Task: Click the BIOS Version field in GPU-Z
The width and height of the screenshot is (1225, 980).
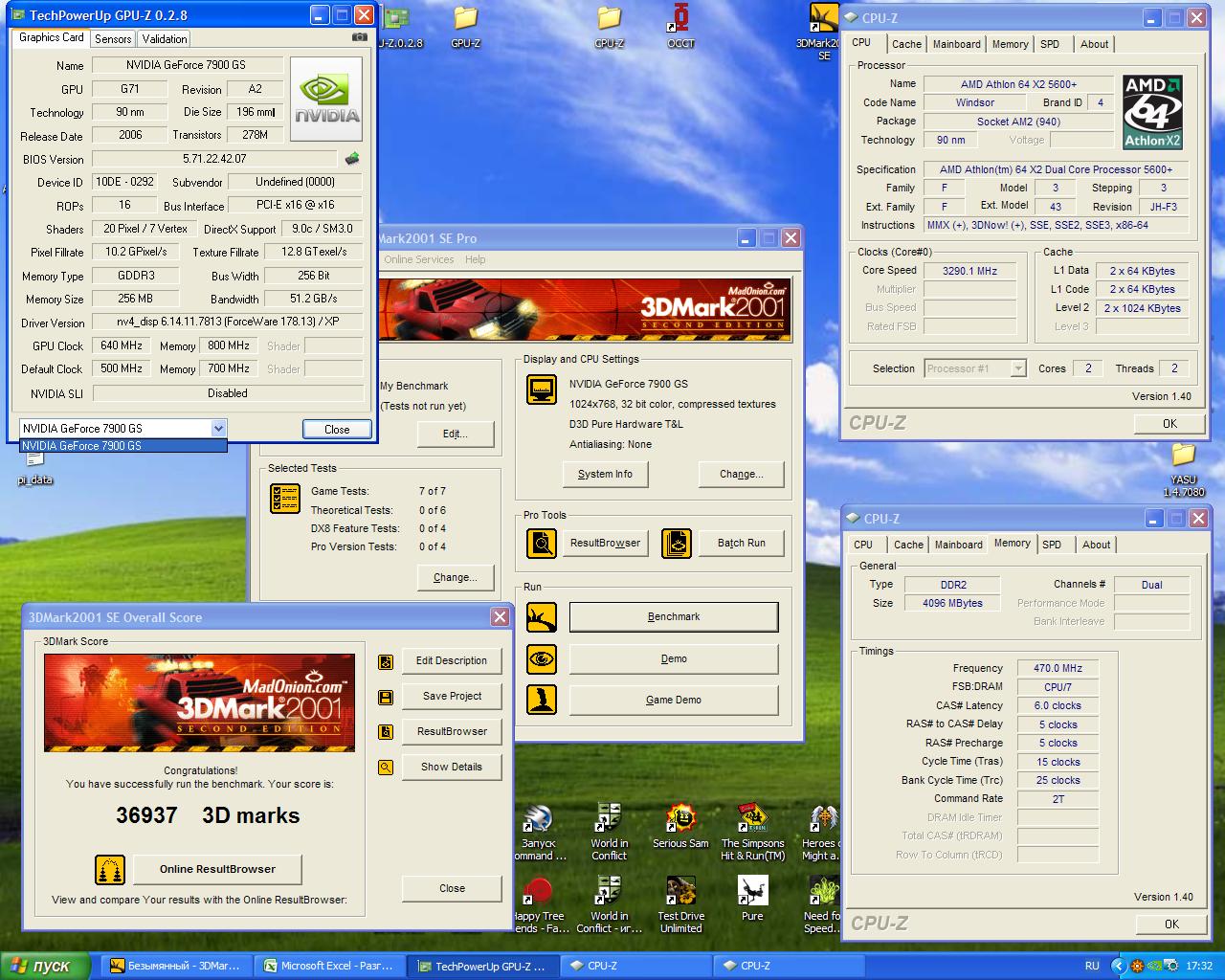Action: point(214,159)
